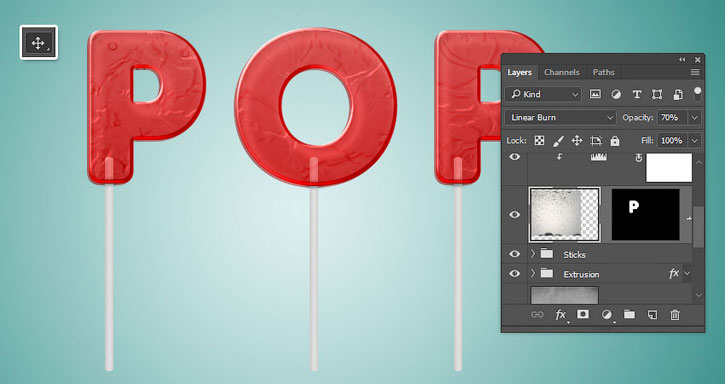Image resolution: width=725 pixels, height=384 pixels.
Task: Filter layers by type (T) layers
Action: [x=637, y=94]
